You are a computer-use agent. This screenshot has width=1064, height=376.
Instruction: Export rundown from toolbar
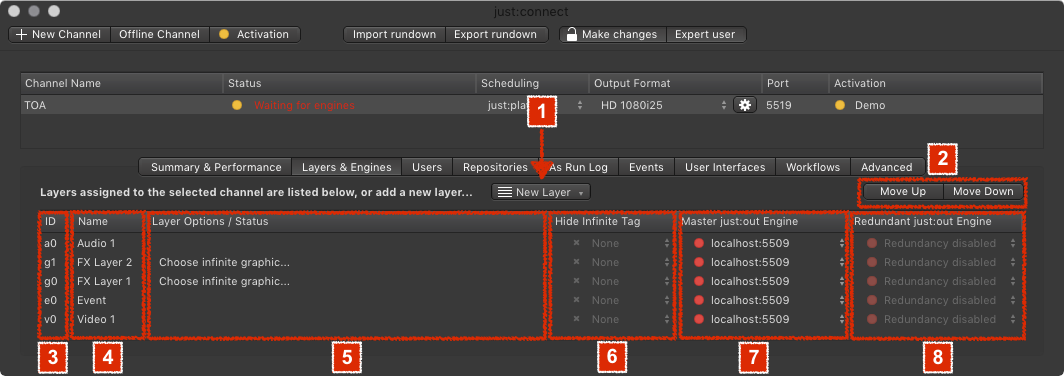[496, 34]
